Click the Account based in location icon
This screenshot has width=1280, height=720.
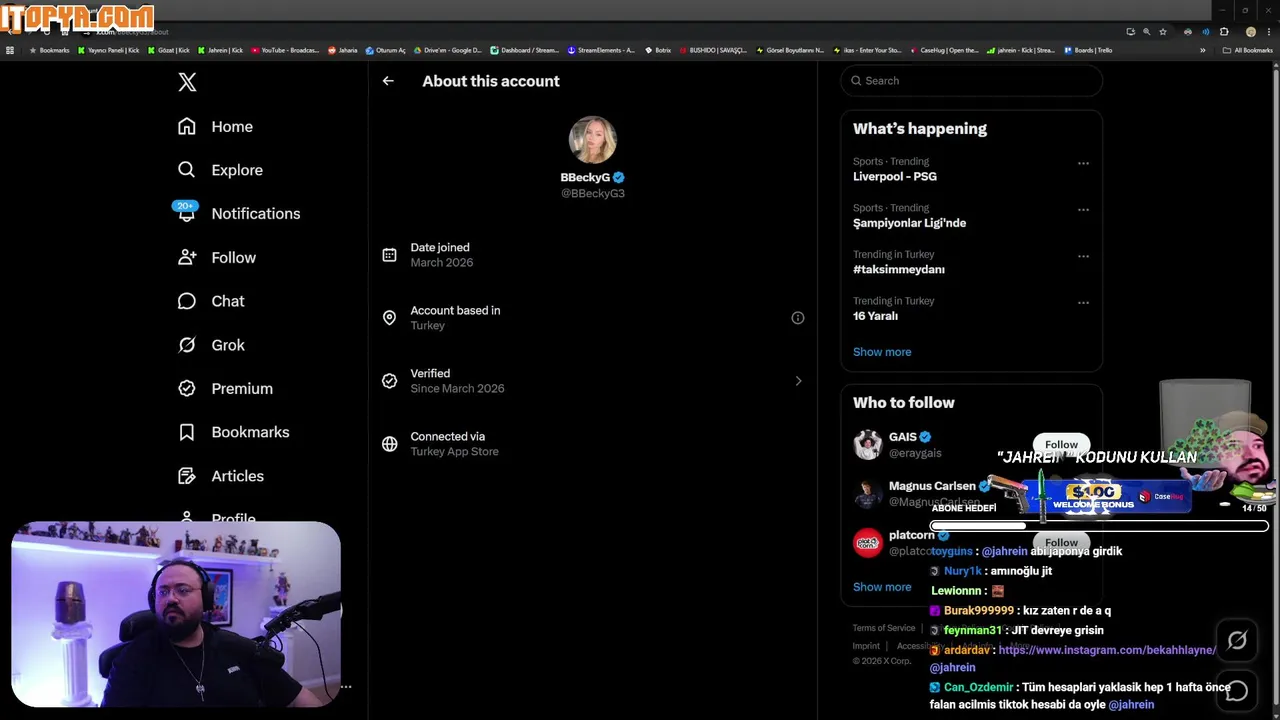tap(390, 318)
